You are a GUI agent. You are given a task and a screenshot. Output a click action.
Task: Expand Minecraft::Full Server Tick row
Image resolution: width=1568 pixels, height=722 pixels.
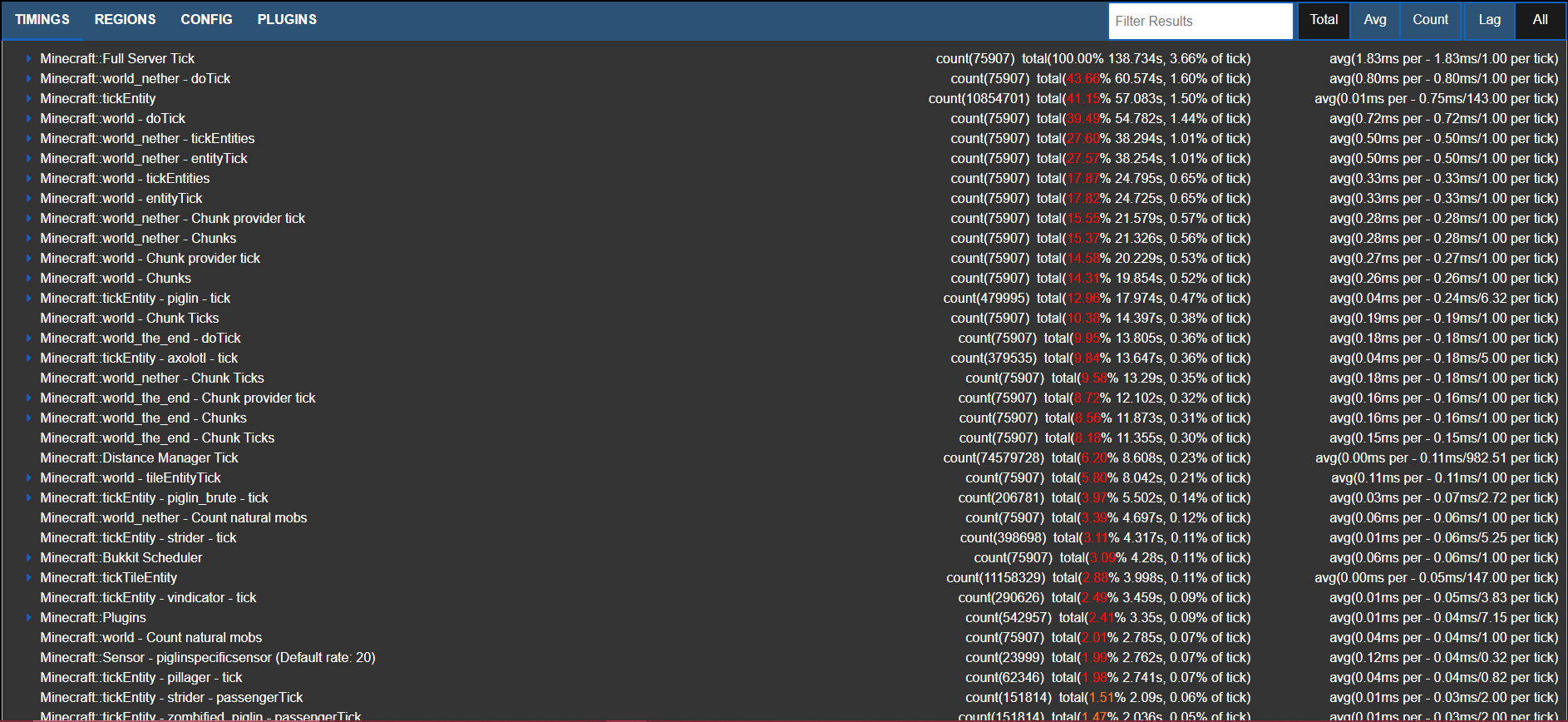coord(28,59)
